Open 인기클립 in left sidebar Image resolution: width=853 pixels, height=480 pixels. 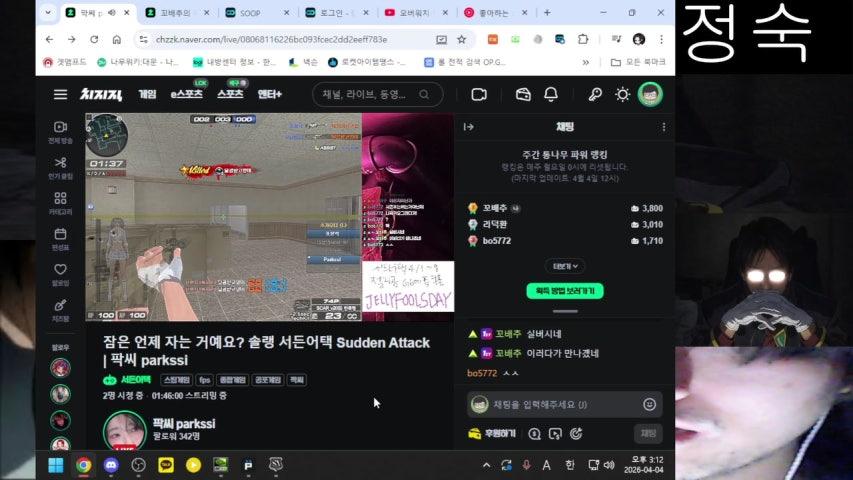click(60, 168)
